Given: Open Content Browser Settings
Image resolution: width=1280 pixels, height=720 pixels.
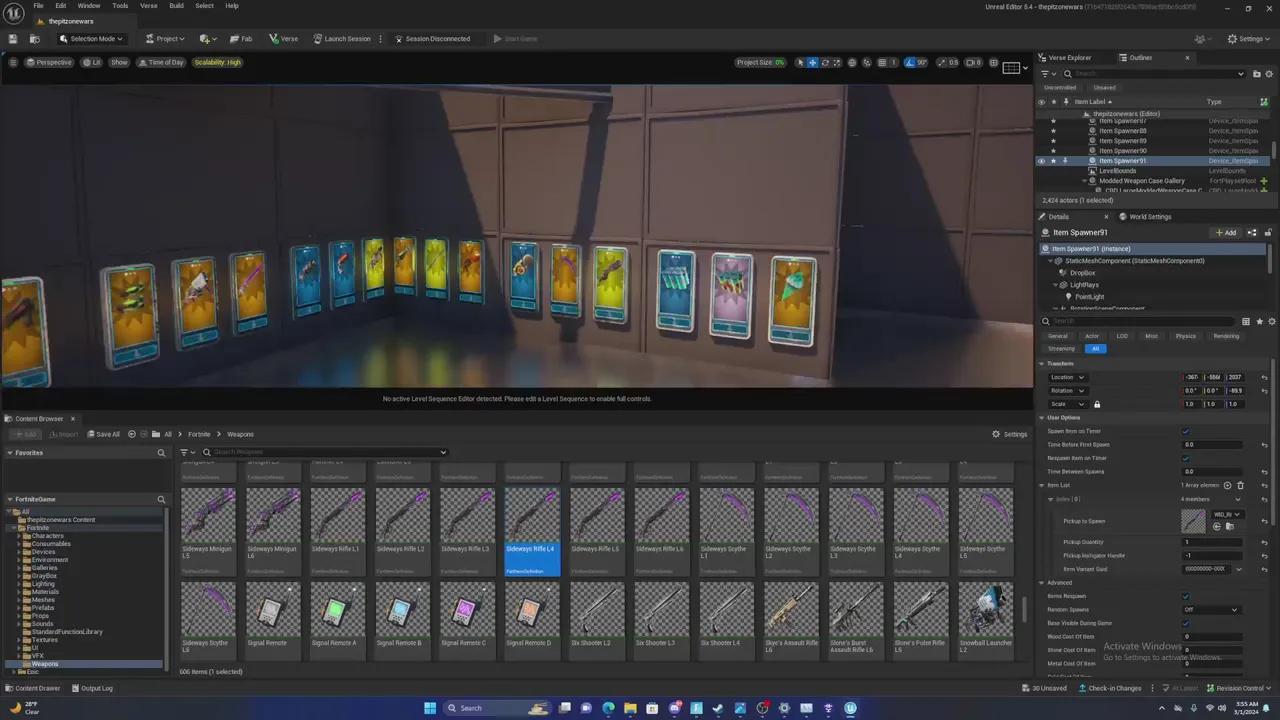Looking at the screenshot, I should [x=1010, y=434].
